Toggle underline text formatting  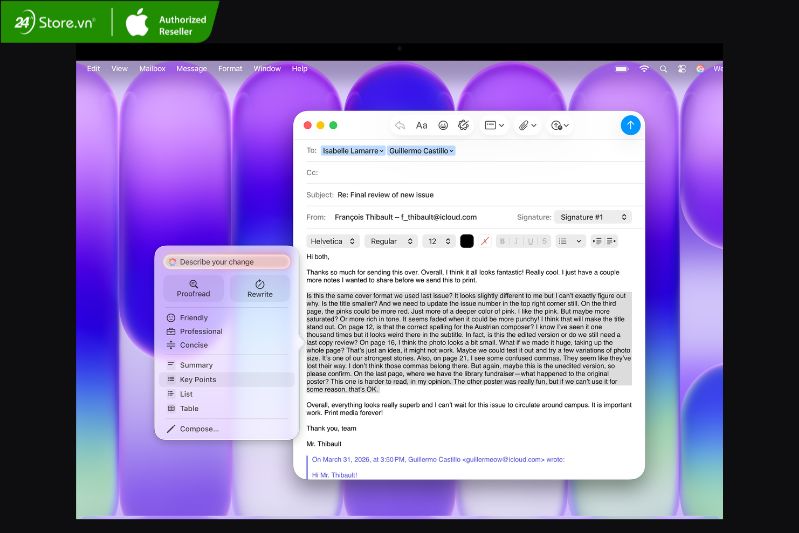[530, 241]
